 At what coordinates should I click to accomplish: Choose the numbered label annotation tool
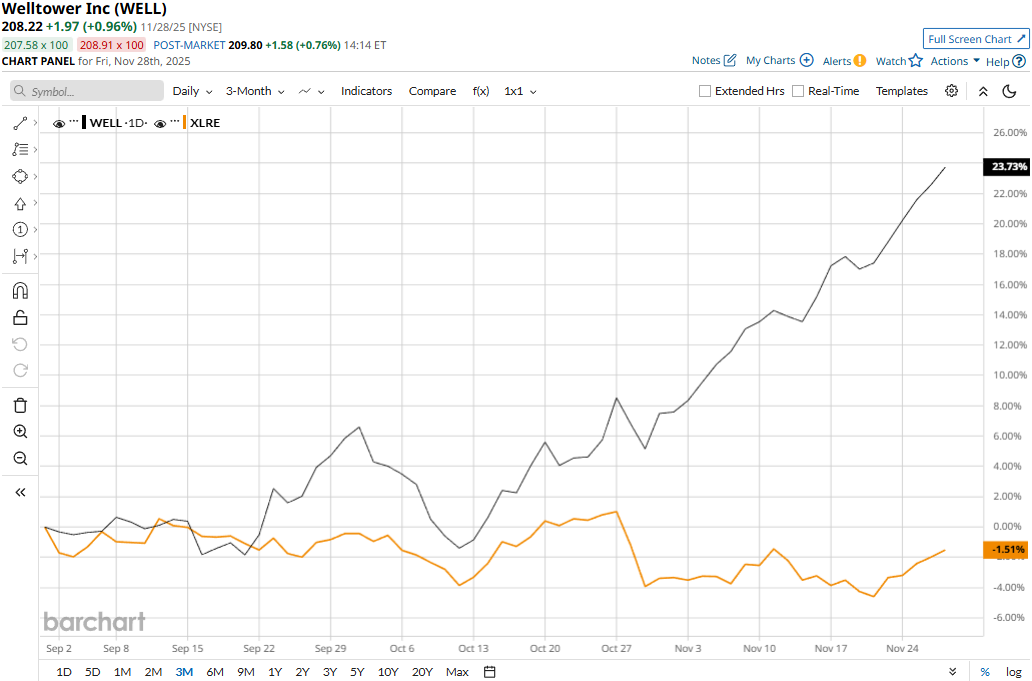[20, 230]
